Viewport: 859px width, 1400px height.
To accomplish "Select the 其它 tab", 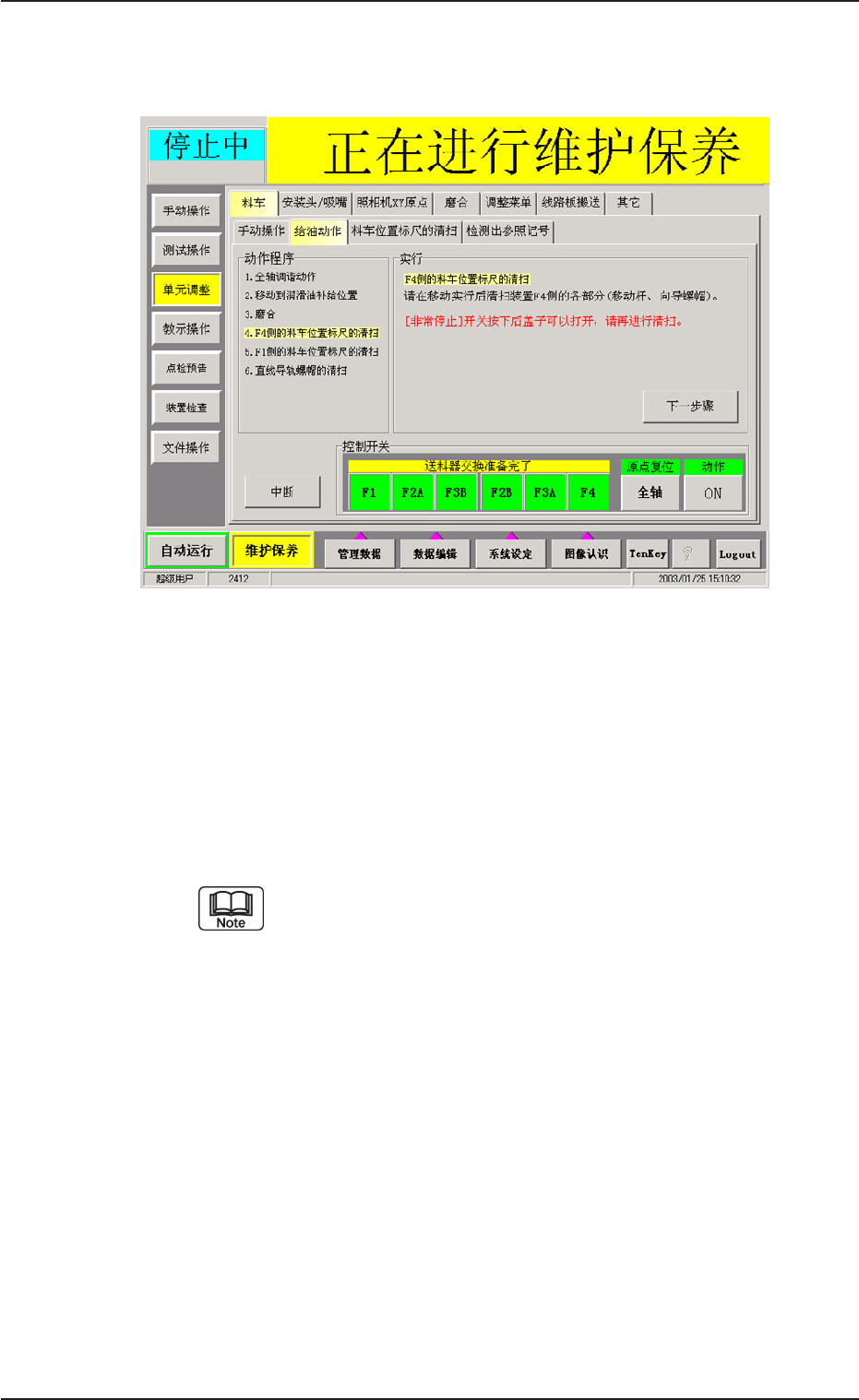I will click(x=628, y=203).
